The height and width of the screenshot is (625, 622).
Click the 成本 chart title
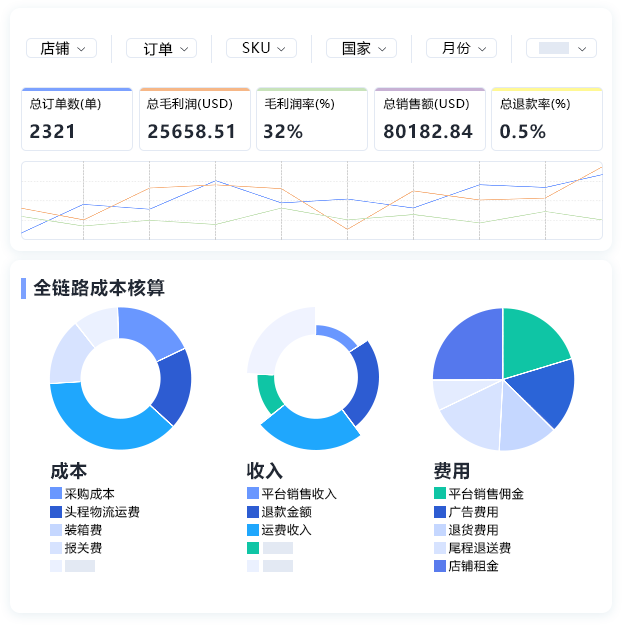coord(69,471)
